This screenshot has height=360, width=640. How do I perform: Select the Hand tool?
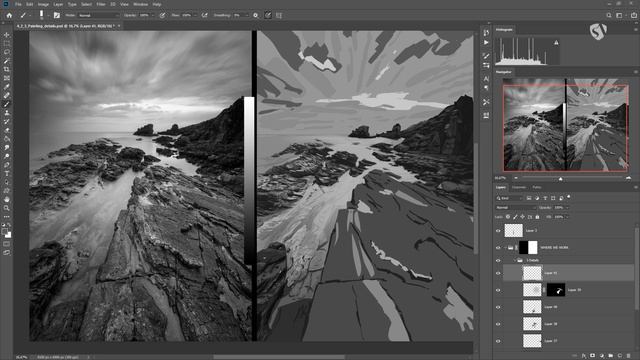pos(7,200)
